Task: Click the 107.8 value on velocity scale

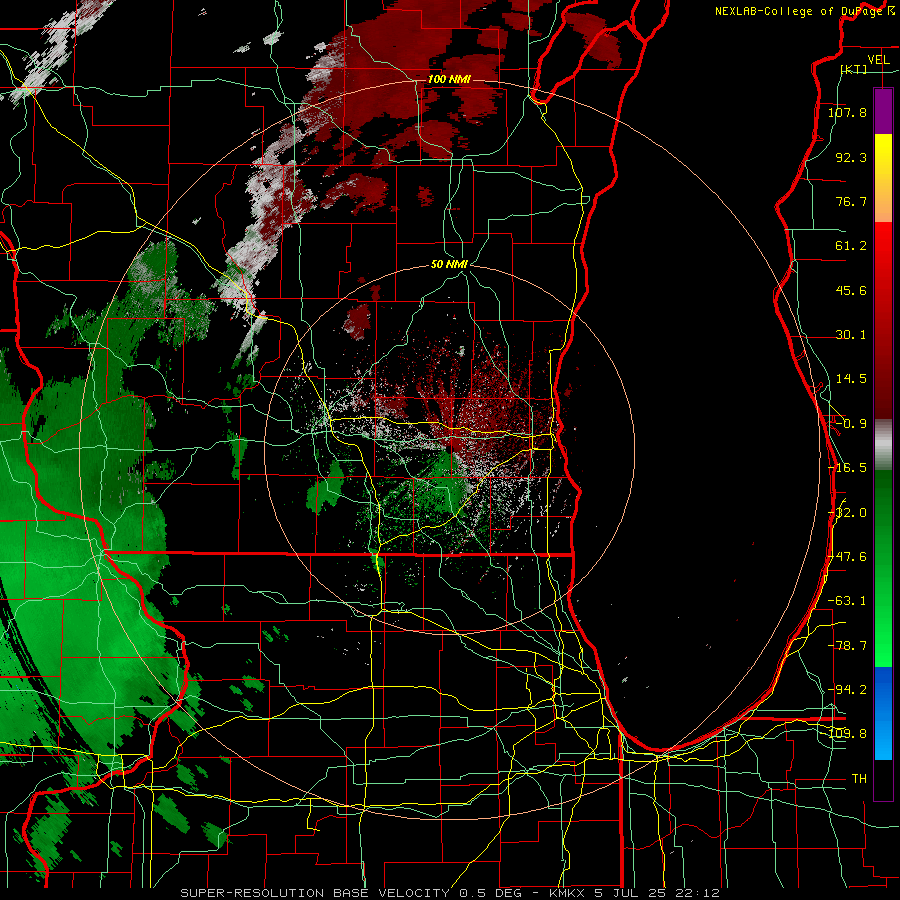Action: pyautogui.click(x=847, y=112)
